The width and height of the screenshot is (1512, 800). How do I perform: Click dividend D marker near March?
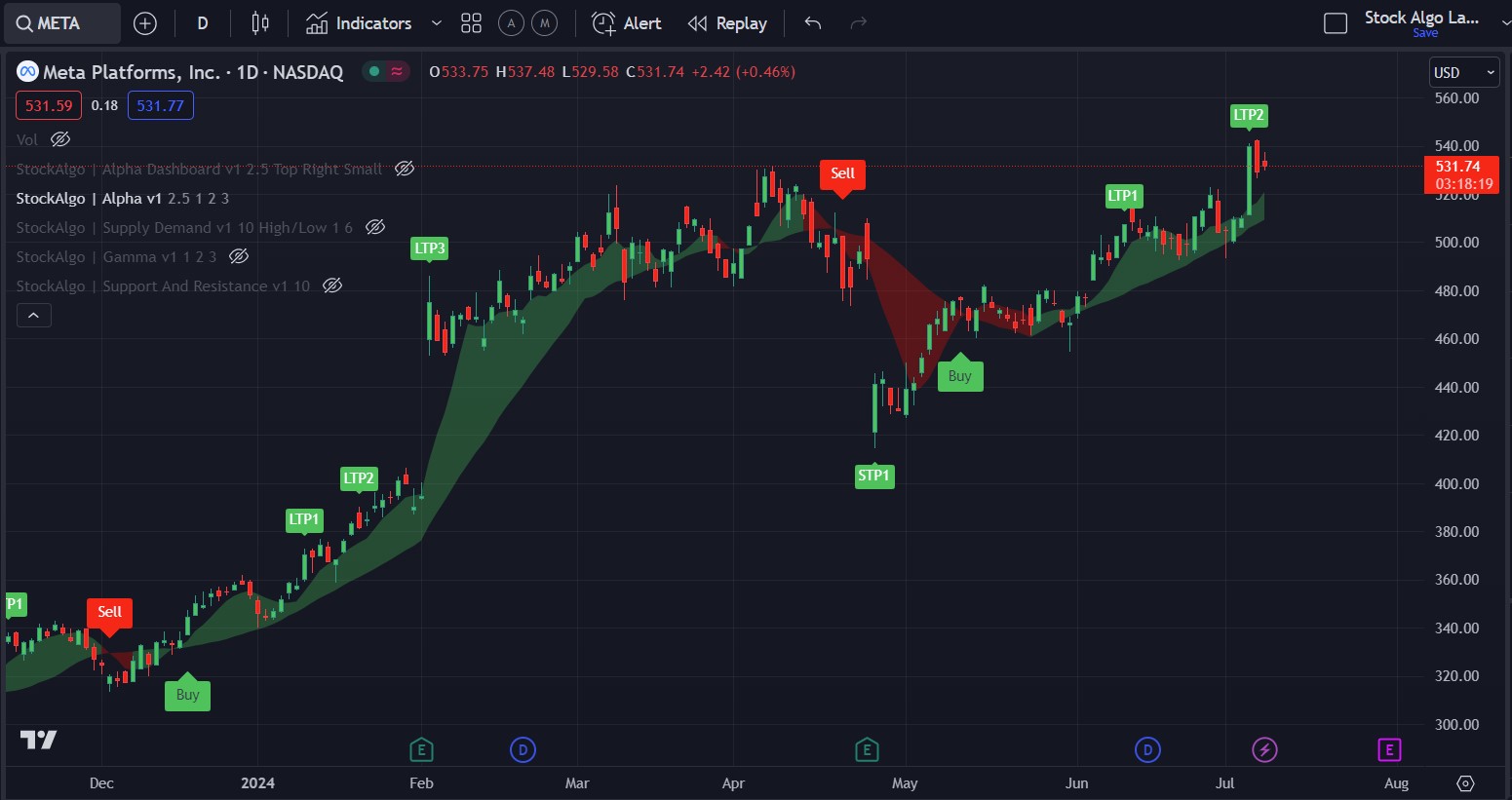pyautogui.click(x=523, y=749)
